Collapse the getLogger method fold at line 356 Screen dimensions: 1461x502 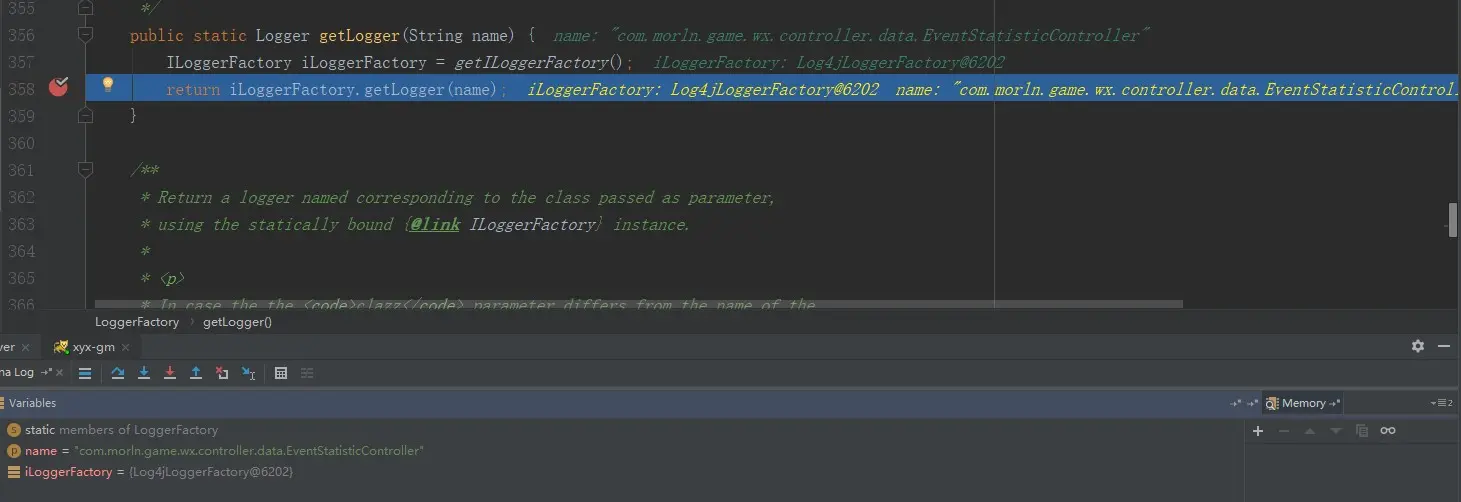[x=86, y=35]
